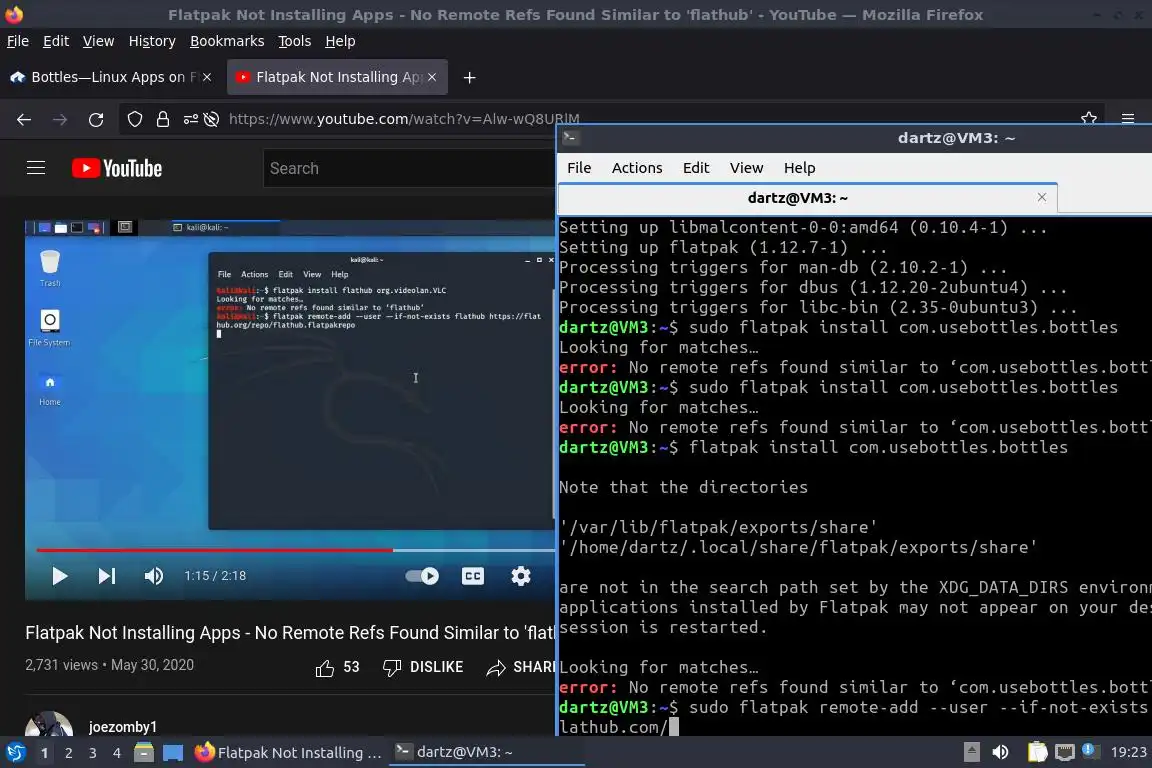Click the padlock site security icon
The height and width of the screenshot is (768, 1152).
162,119
